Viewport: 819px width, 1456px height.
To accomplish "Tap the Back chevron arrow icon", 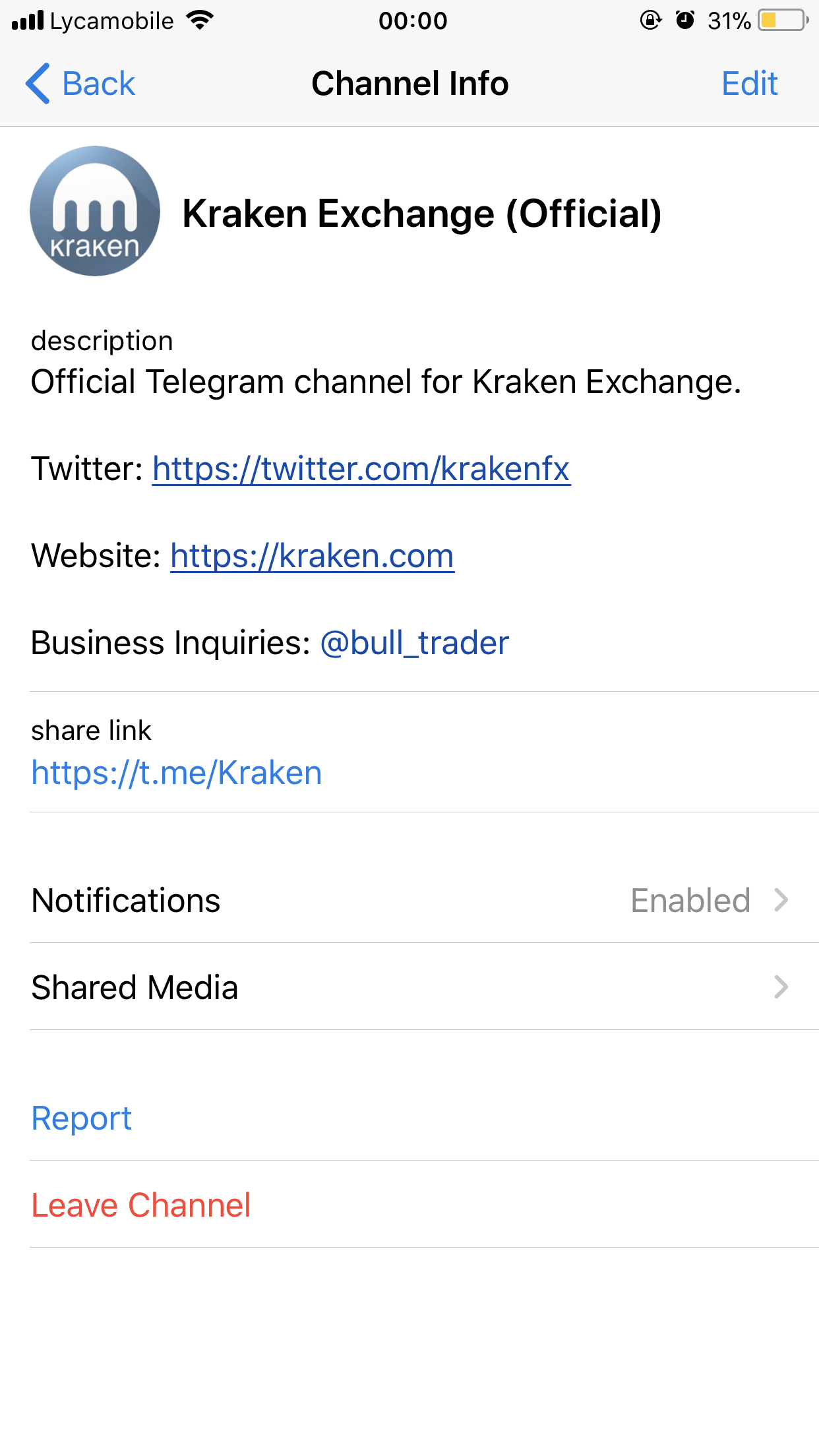I will click(x=38, y=84).
